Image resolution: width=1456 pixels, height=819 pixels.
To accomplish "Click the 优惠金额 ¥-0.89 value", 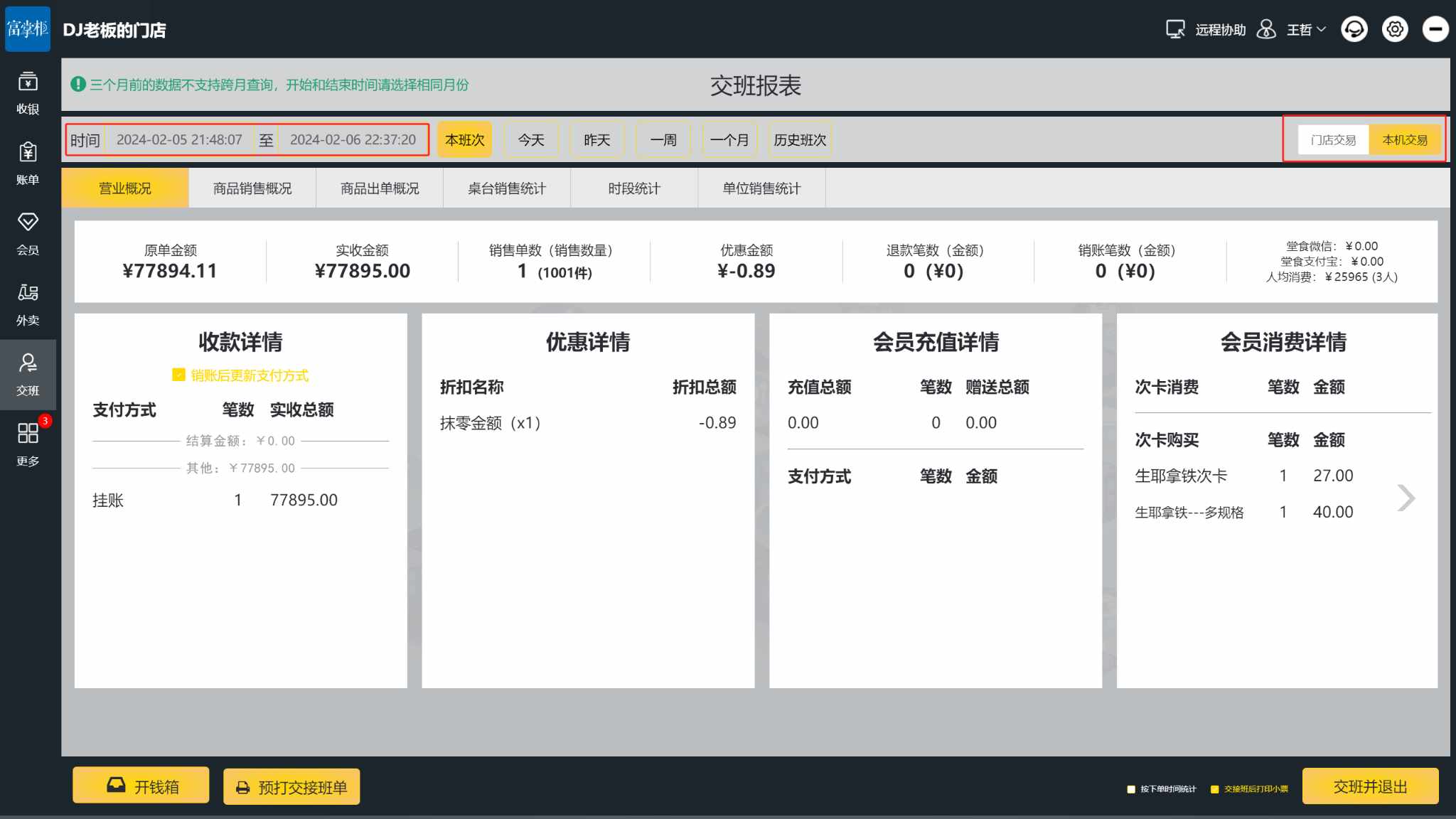I will click(746, 271).
